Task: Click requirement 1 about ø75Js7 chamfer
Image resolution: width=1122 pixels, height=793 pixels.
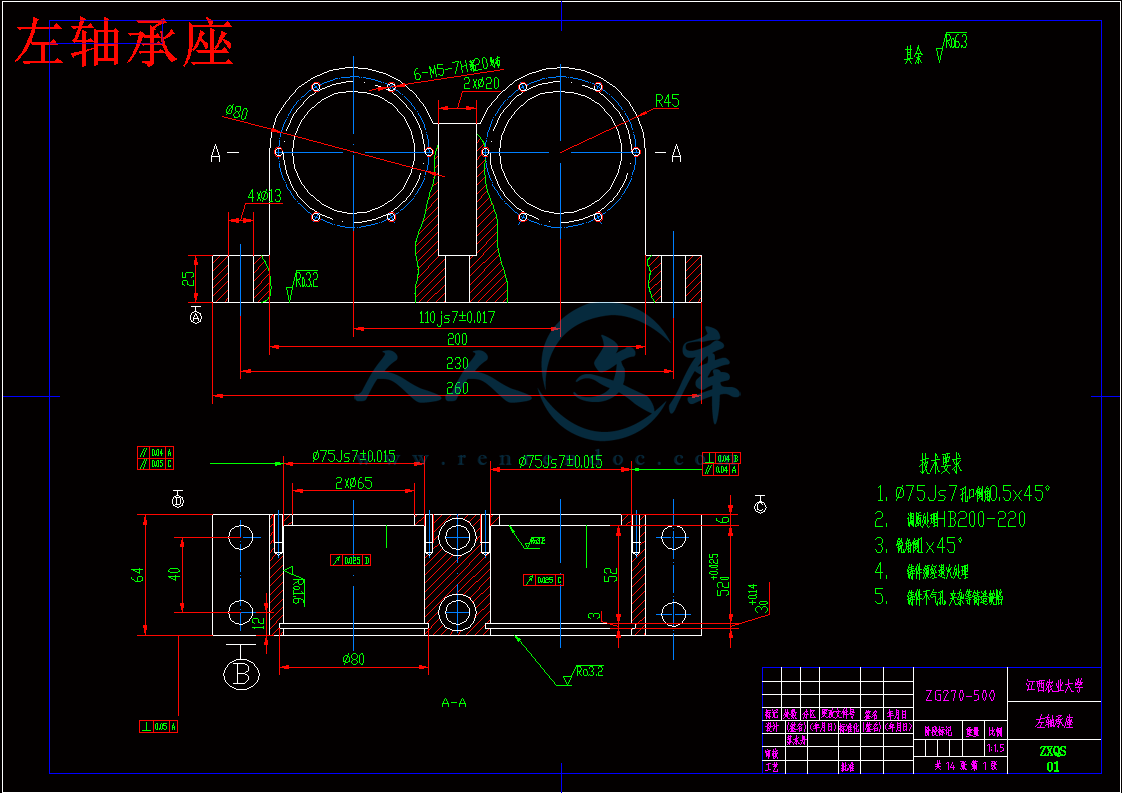Action: point(963,493)
